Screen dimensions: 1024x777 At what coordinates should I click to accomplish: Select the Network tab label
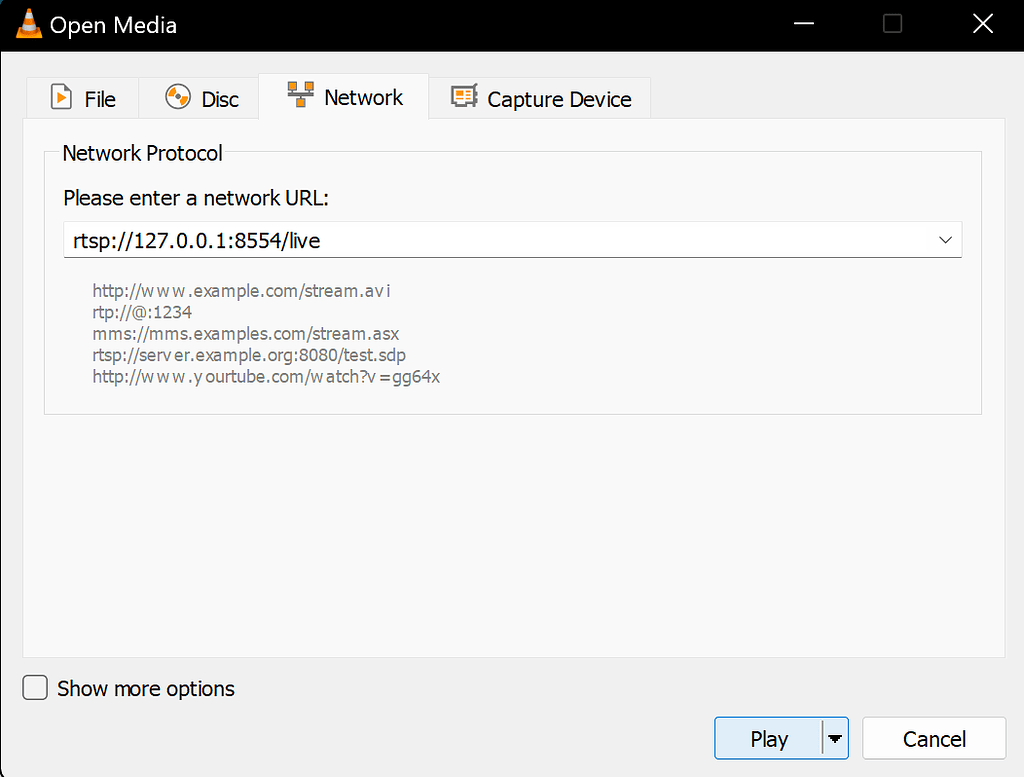click(363, 97)
